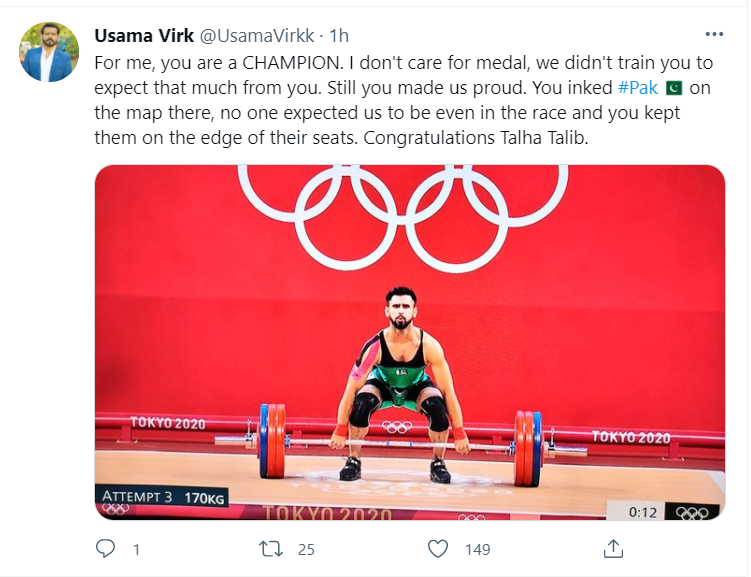Click the left Tokyo 2020 banner in photo
751x577 pixels.
[x=168, y=423]
